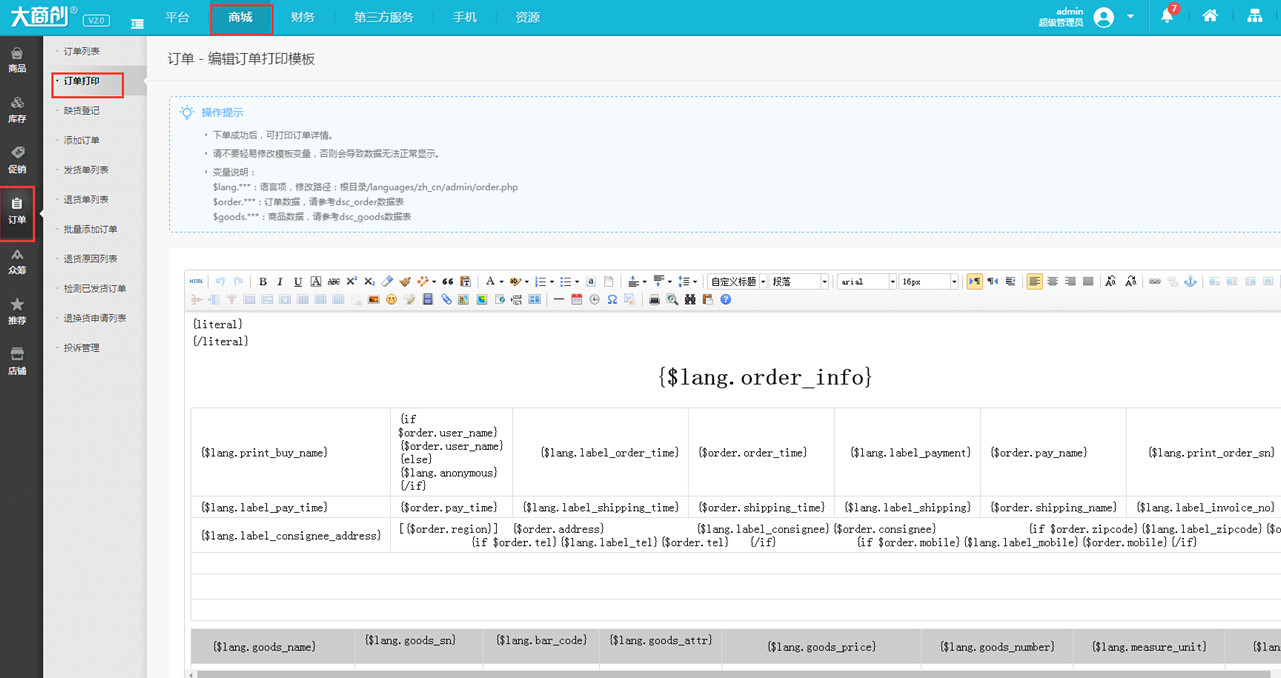Go to 发货单列表 in the side menu
The image size is (1281, 678).
(x=86, y=170)
